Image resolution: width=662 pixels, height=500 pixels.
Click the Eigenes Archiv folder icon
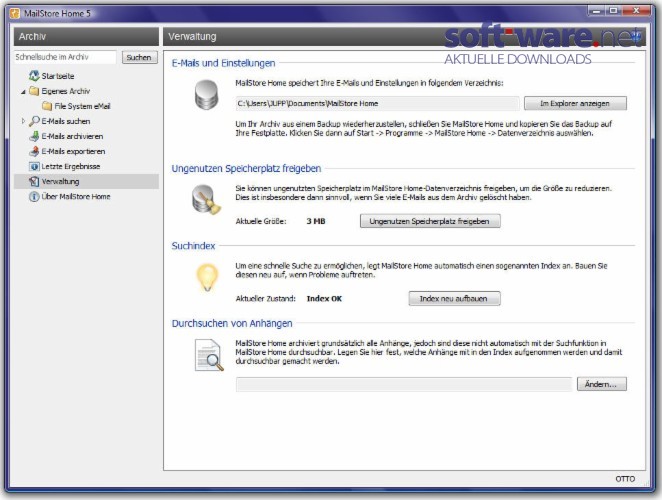point(34,91)
